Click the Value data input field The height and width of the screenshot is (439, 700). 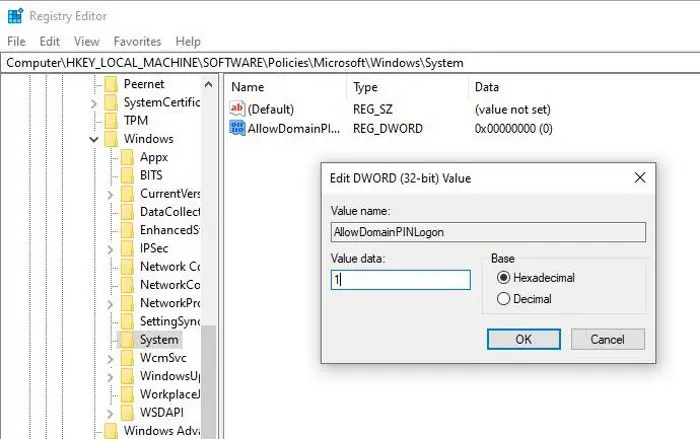pos(400,280)
